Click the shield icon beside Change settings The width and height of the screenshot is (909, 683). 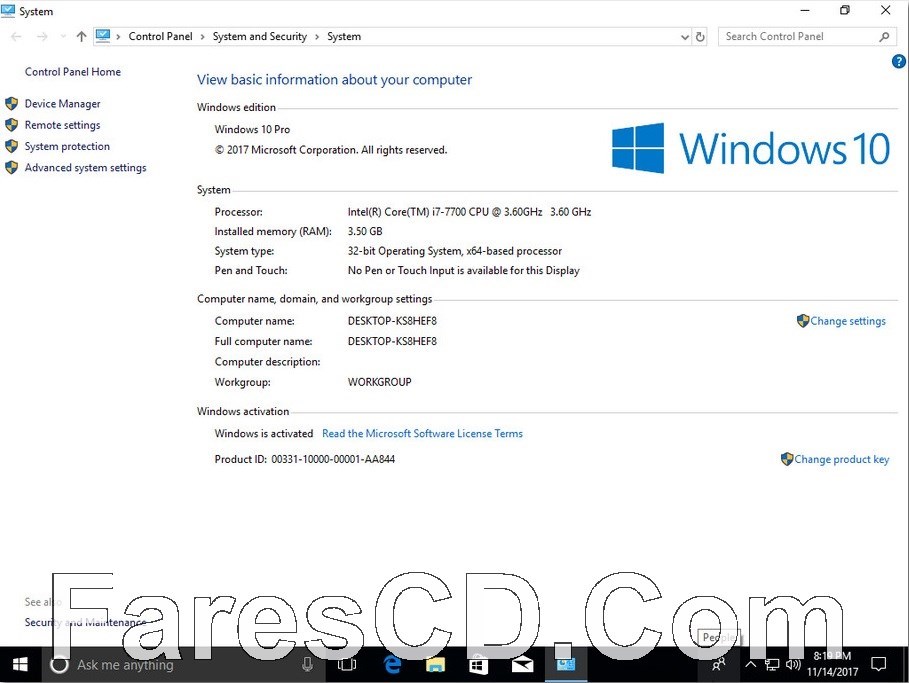803,321
